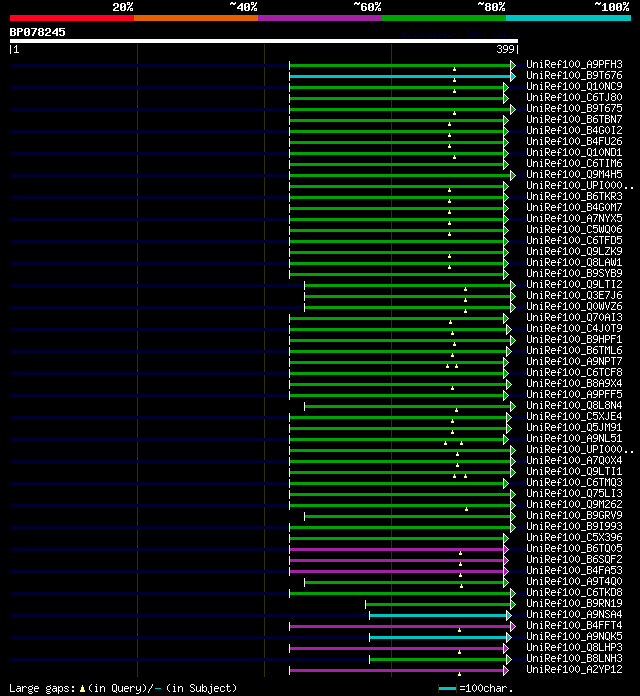The image size is (640, 696).
Task: Pick the UniRef100_C6TMQ3 hit name
Action: (x=574, y=482)
